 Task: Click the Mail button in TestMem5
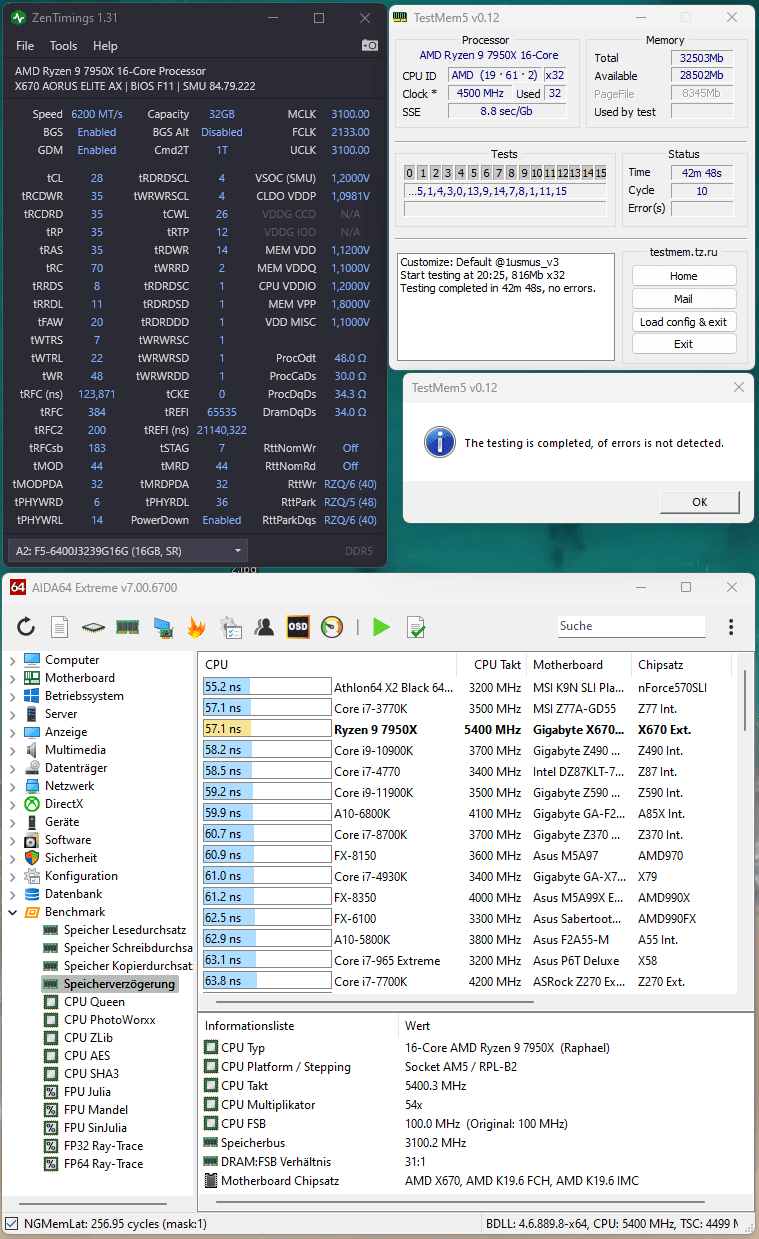(x=684, y=299)
